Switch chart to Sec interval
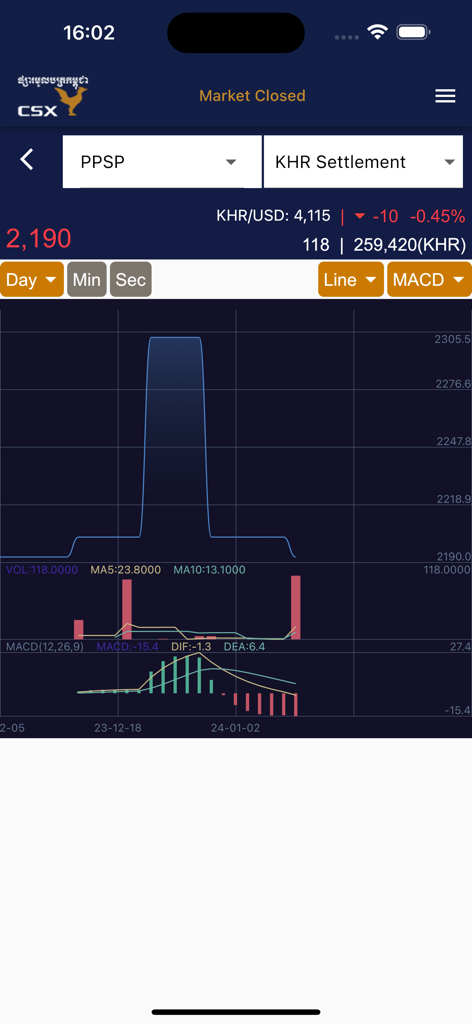This screenshot has height=1024, width=472. click(131, 280)
